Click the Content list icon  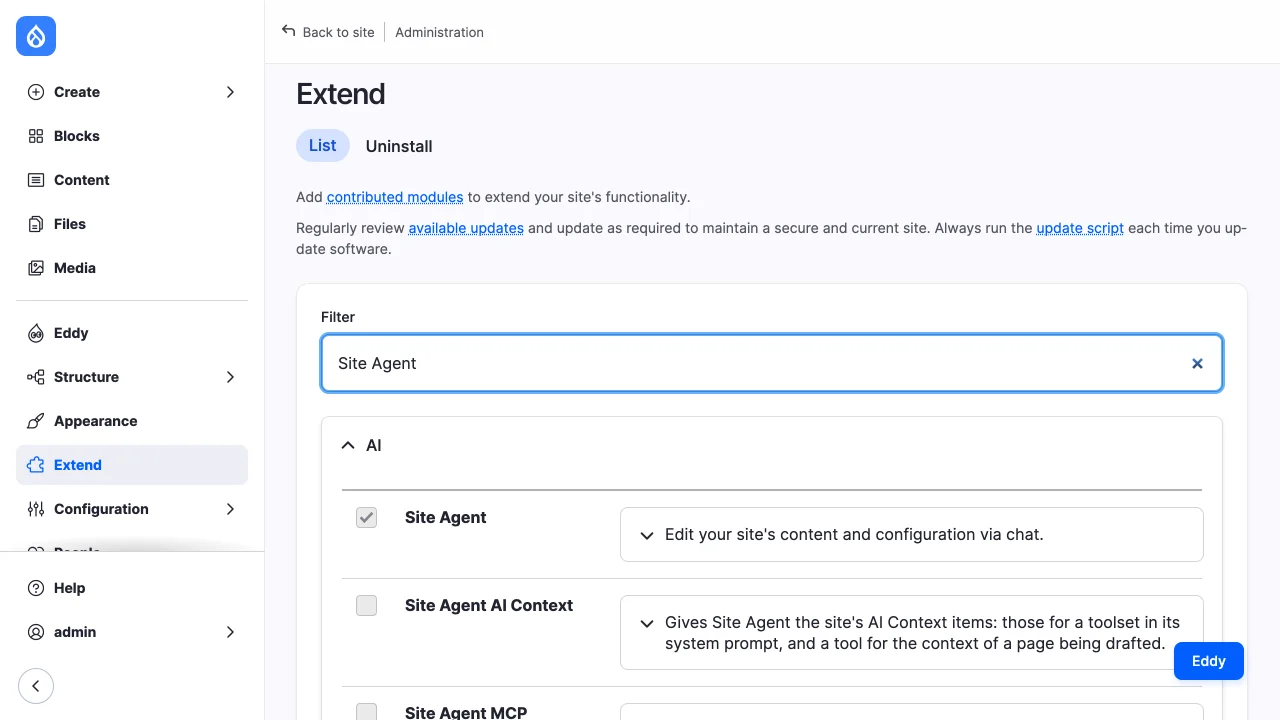pyautogui.click(x=36, y=180)
